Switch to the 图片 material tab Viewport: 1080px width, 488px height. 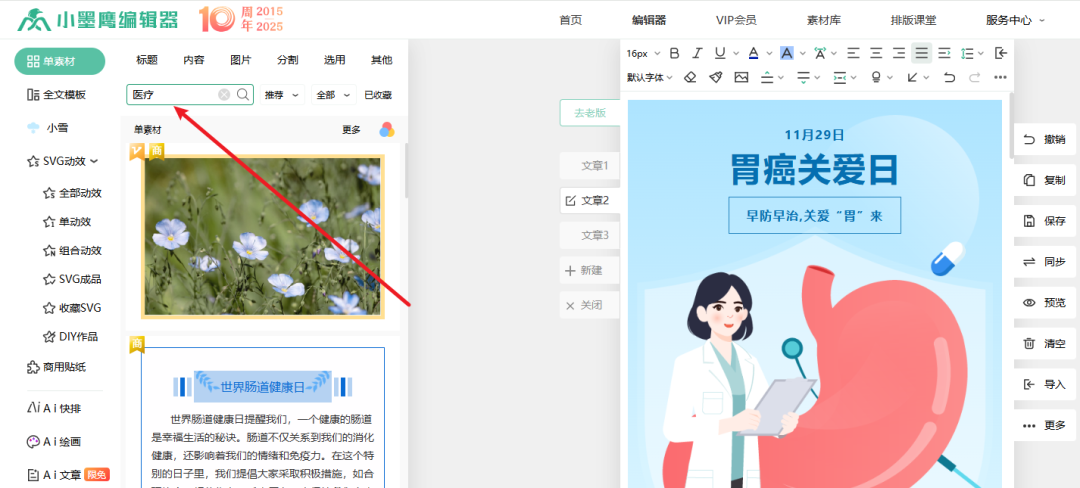pos(240,60)
